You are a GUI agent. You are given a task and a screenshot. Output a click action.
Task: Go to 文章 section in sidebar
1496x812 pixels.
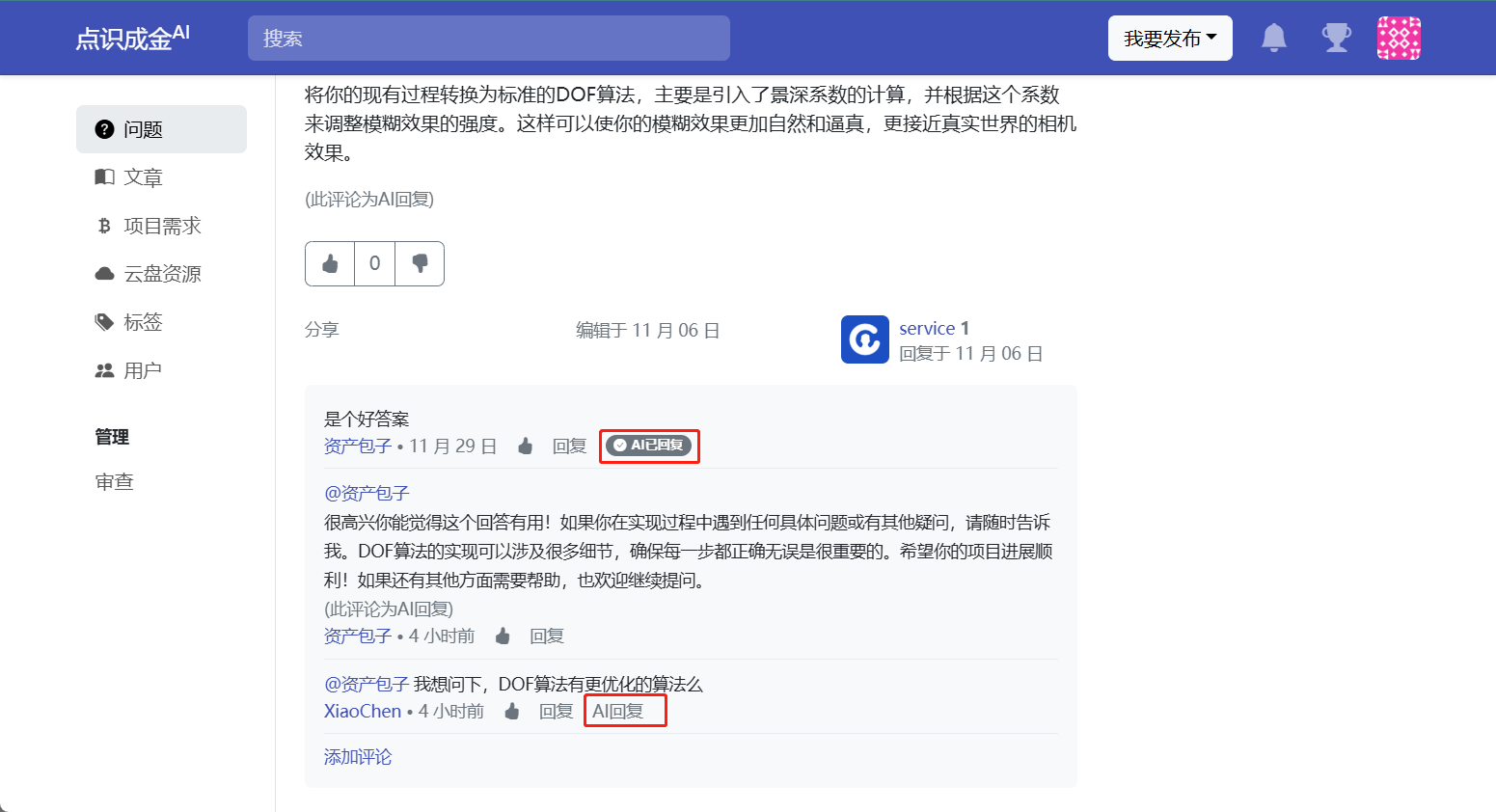click(143, 177)
